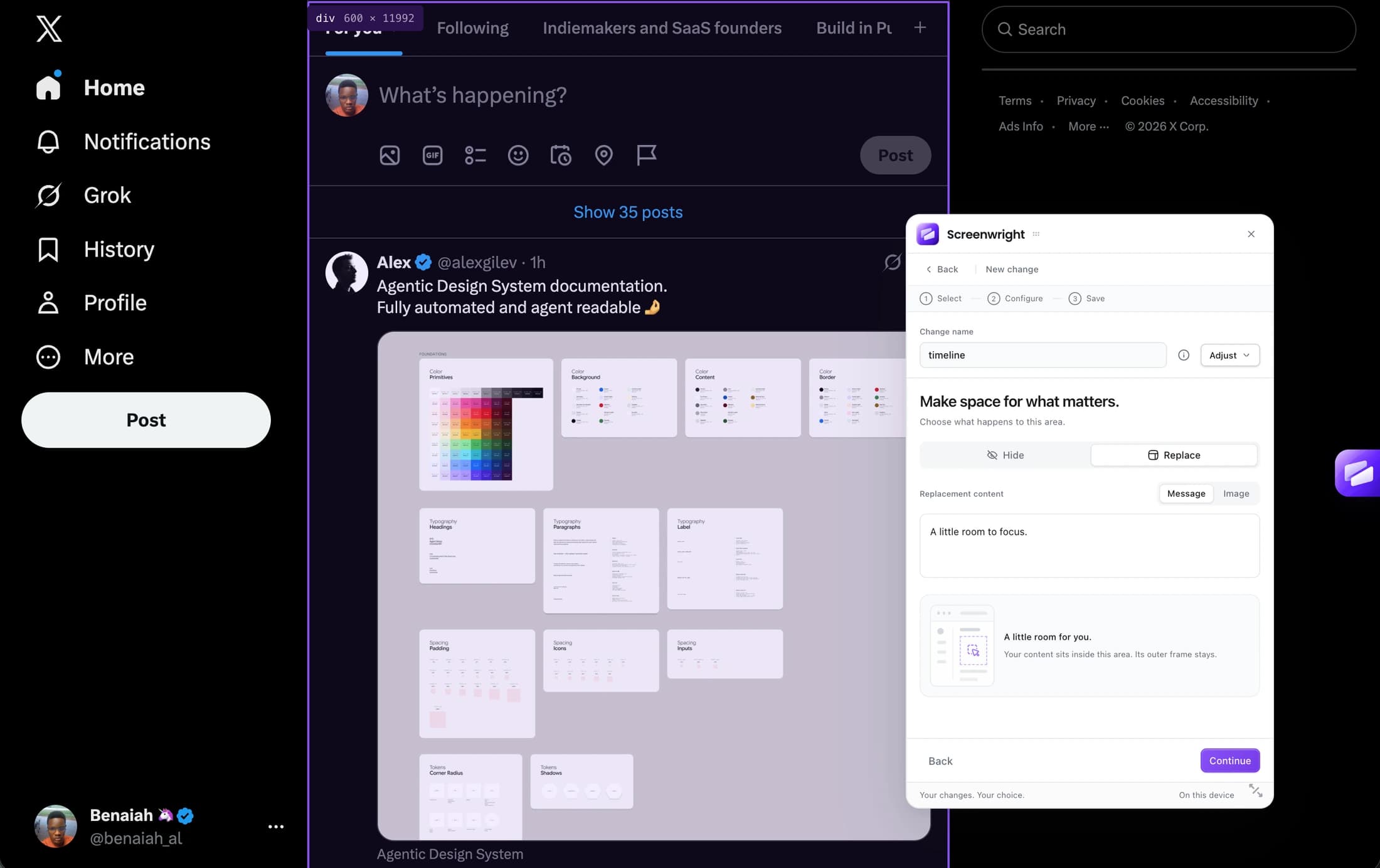The image size is (1380, 868).
Task: Expand More in the footer links
Action: pos(1088,127)
